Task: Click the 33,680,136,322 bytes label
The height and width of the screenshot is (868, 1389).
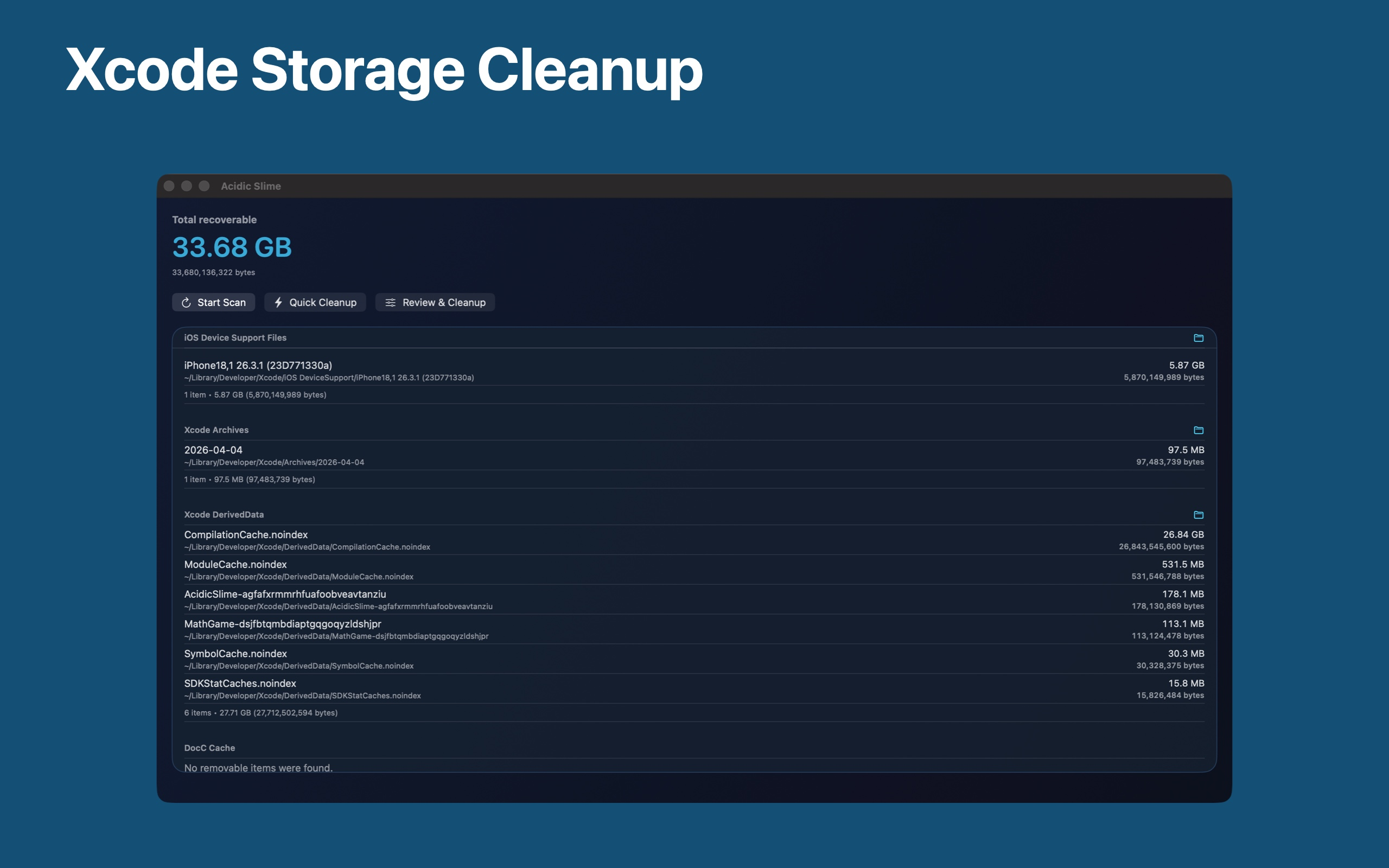Action: tap(214, 273)
